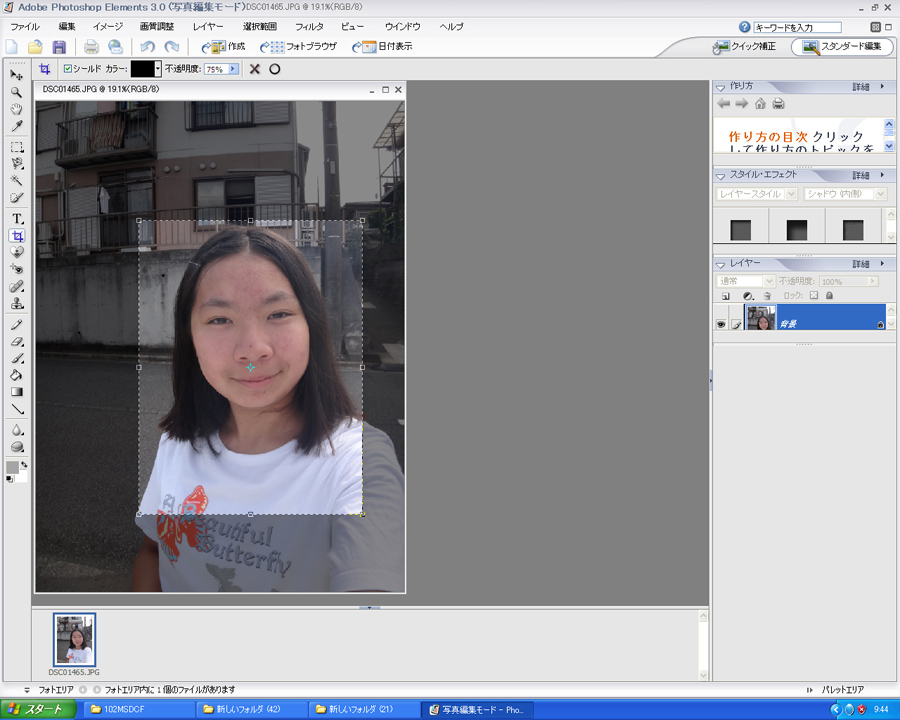Open the フィルタ menu
The width and height of the screenshot is (900, 720).
click(309, 26)
